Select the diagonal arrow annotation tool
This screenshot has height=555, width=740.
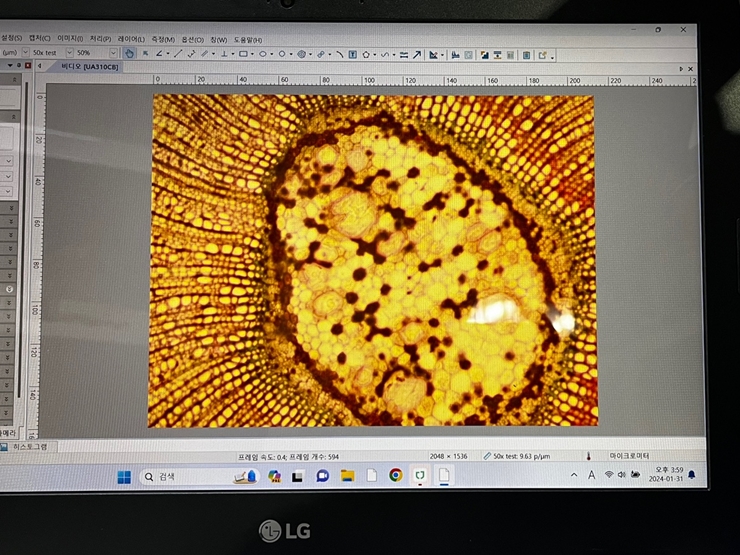click(417, 54)
